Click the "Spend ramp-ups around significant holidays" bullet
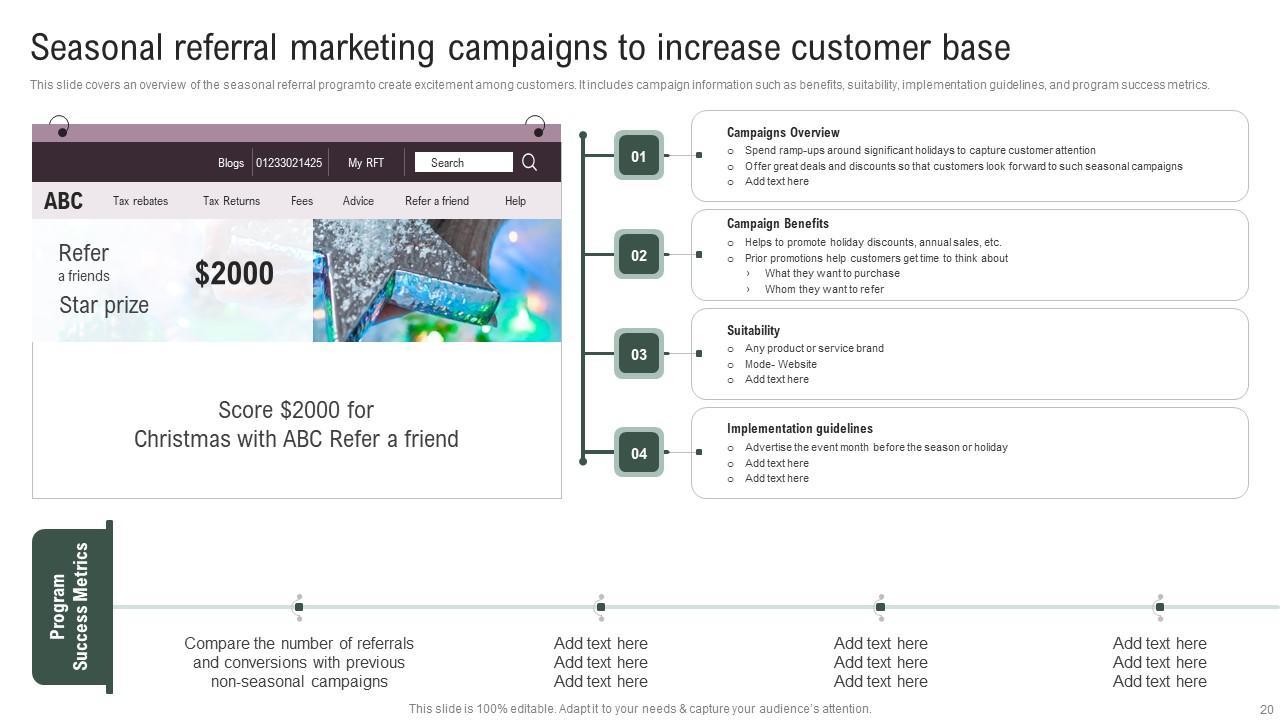1280x720 pixels. [920, 150]
